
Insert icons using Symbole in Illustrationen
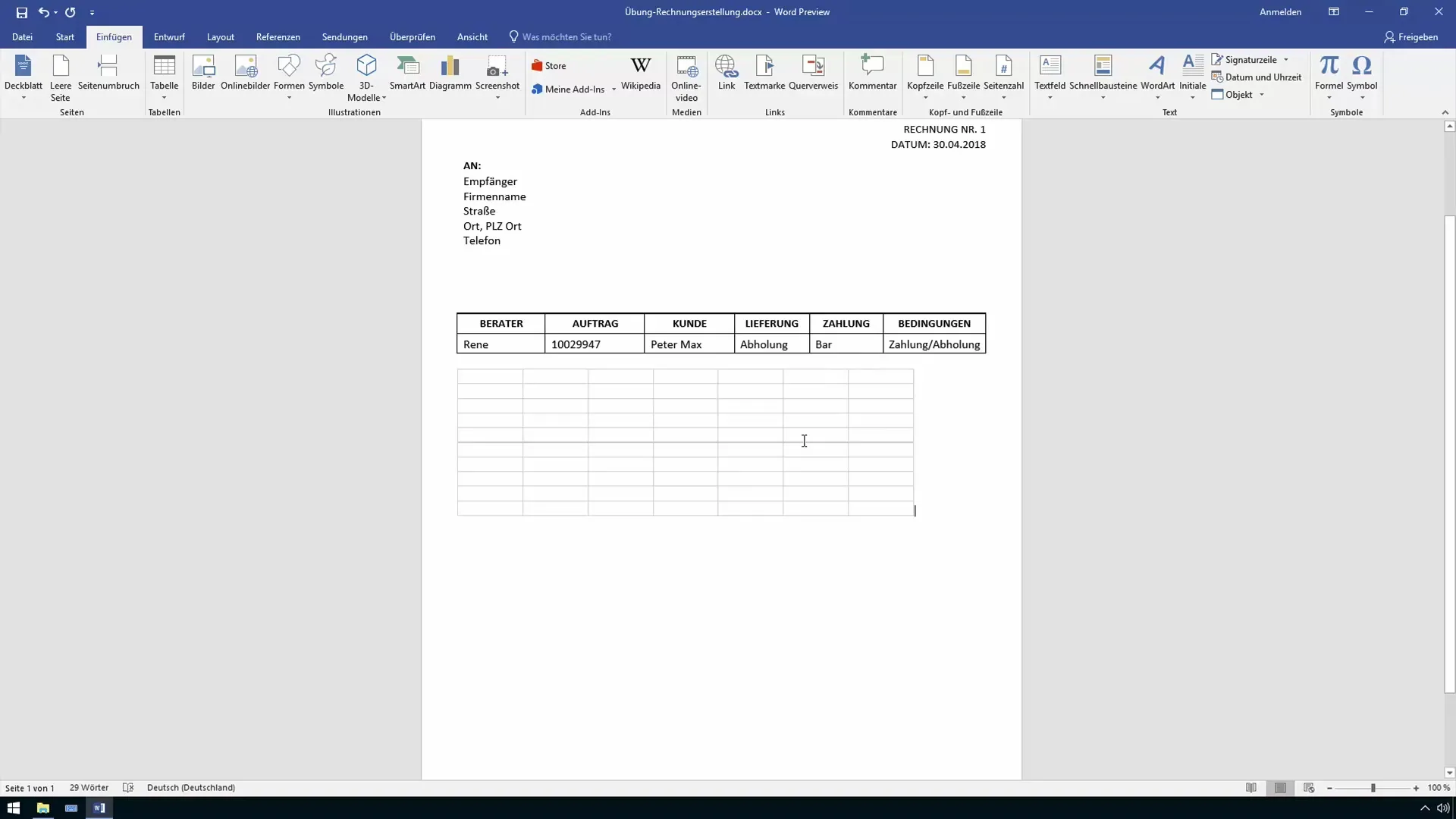pyautogui.click(x=326, y=74)
